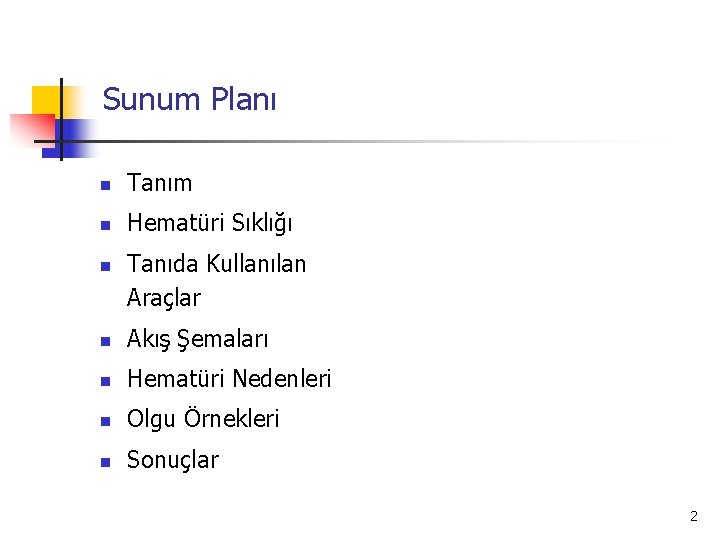Select the "Tanım" bullet text

(159, 183)
